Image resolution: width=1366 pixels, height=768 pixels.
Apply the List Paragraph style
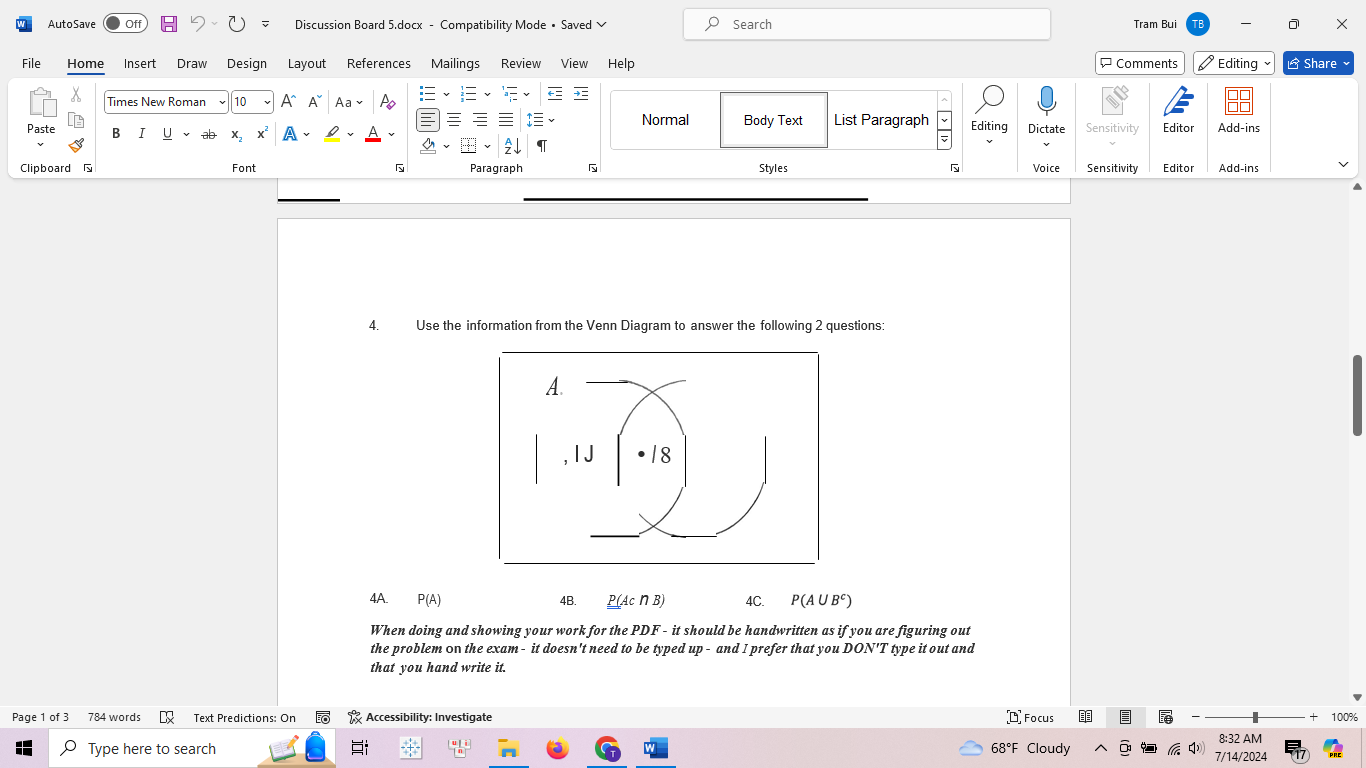[x=882, y=120]
